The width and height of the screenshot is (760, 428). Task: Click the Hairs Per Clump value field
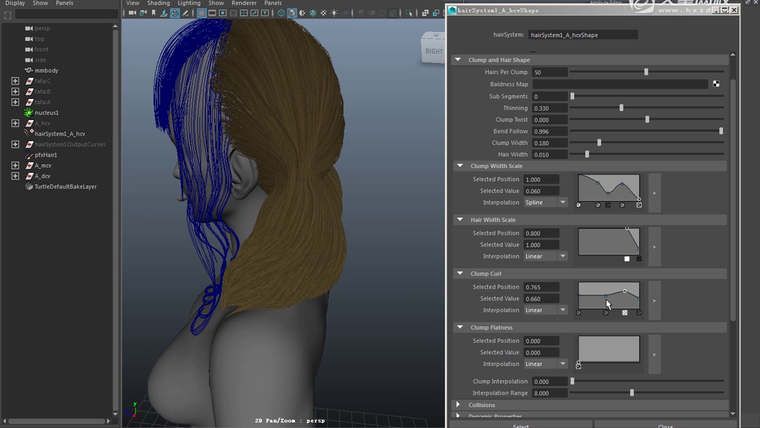click(x=549, y=72)
